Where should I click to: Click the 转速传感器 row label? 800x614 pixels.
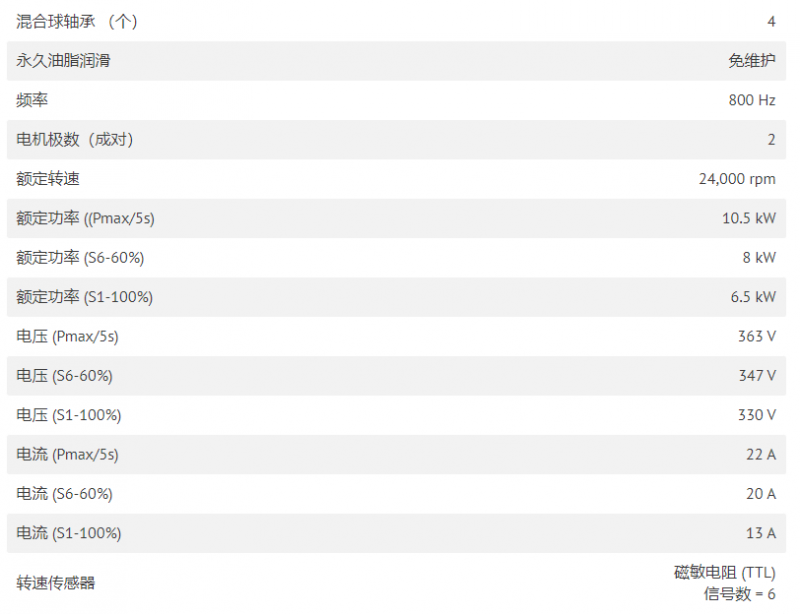(56, 582)
